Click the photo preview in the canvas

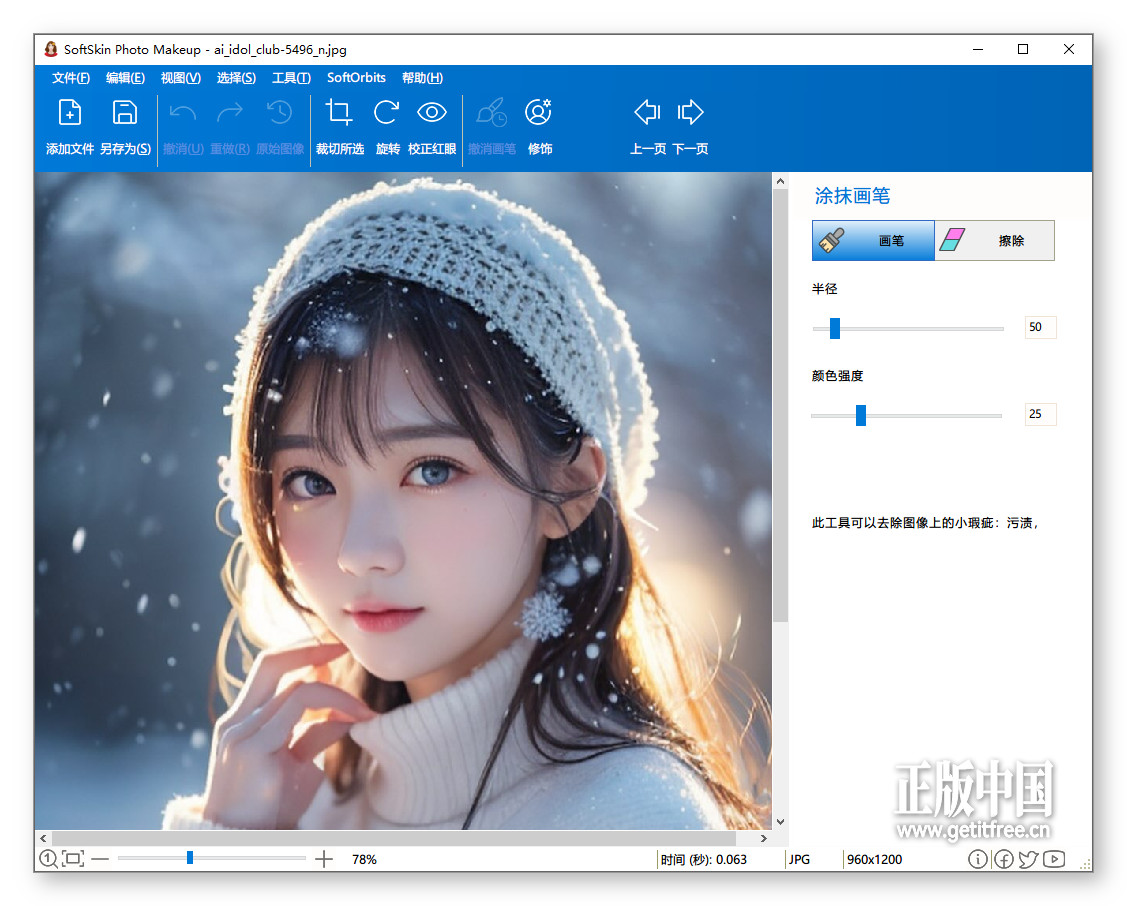[x=403, y=501]
